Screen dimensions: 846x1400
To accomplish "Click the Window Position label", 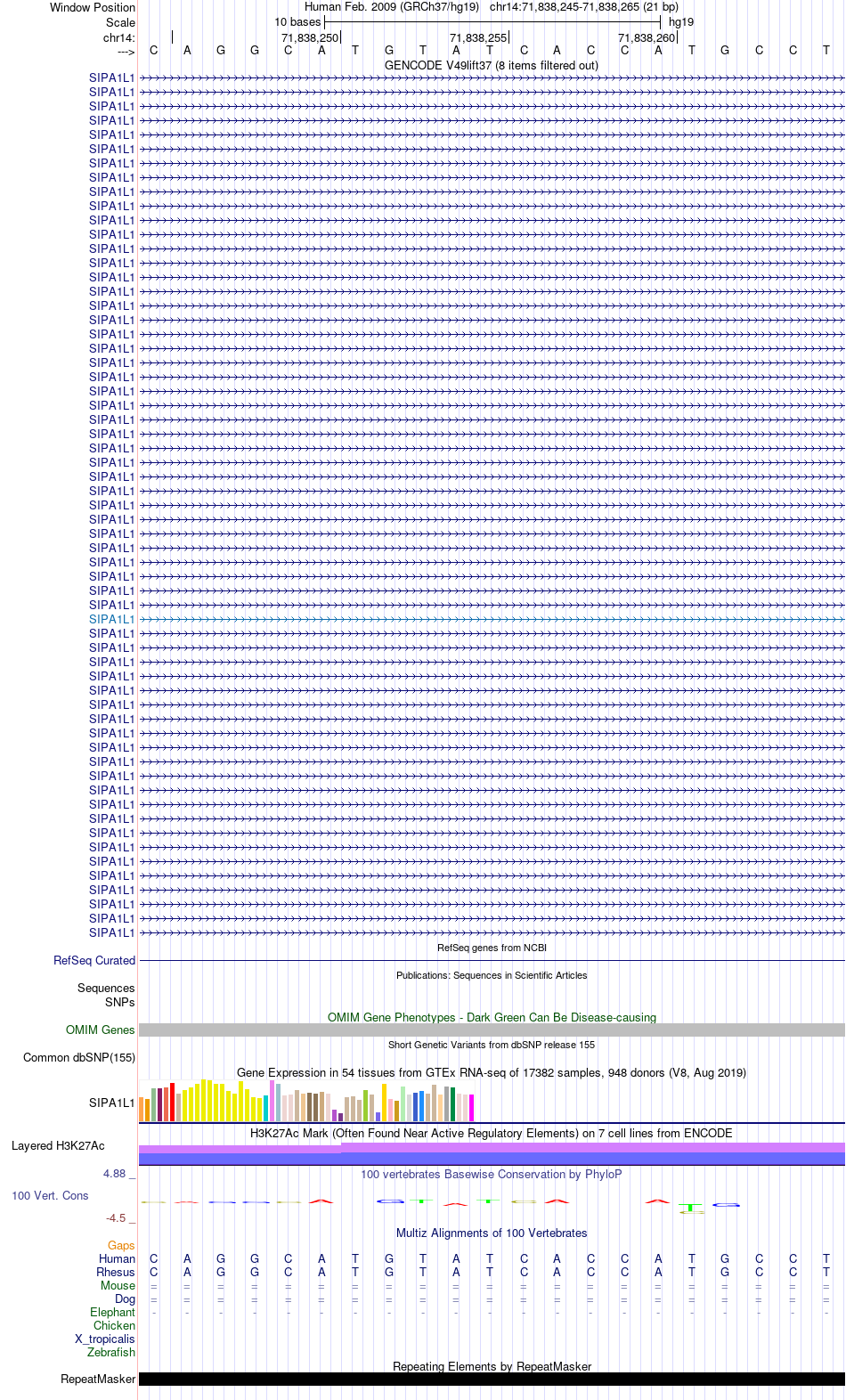I will [93, 7].
